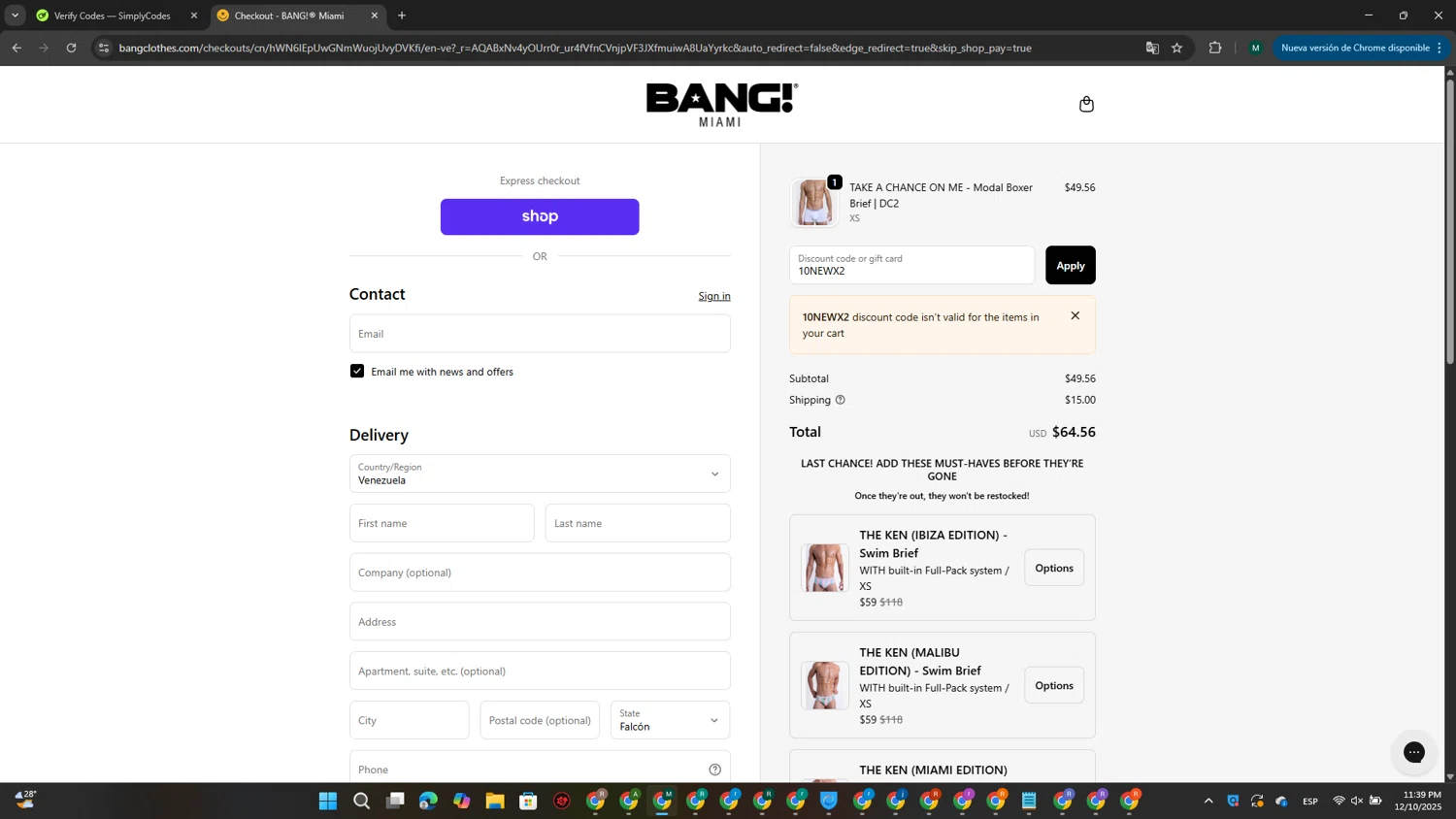Open the Chrome profile avatar M
This screenshot has height=819, width=1456.
[1255, 48]
